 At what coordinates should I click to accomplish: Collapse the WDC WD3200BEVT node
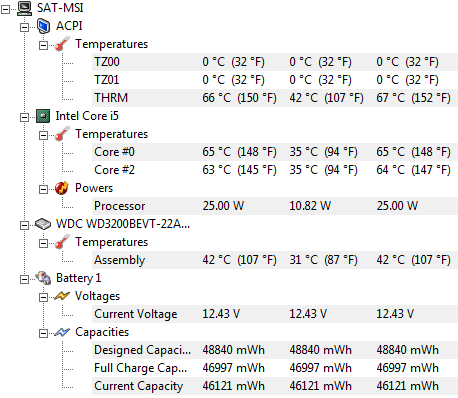tap(24, 225)
